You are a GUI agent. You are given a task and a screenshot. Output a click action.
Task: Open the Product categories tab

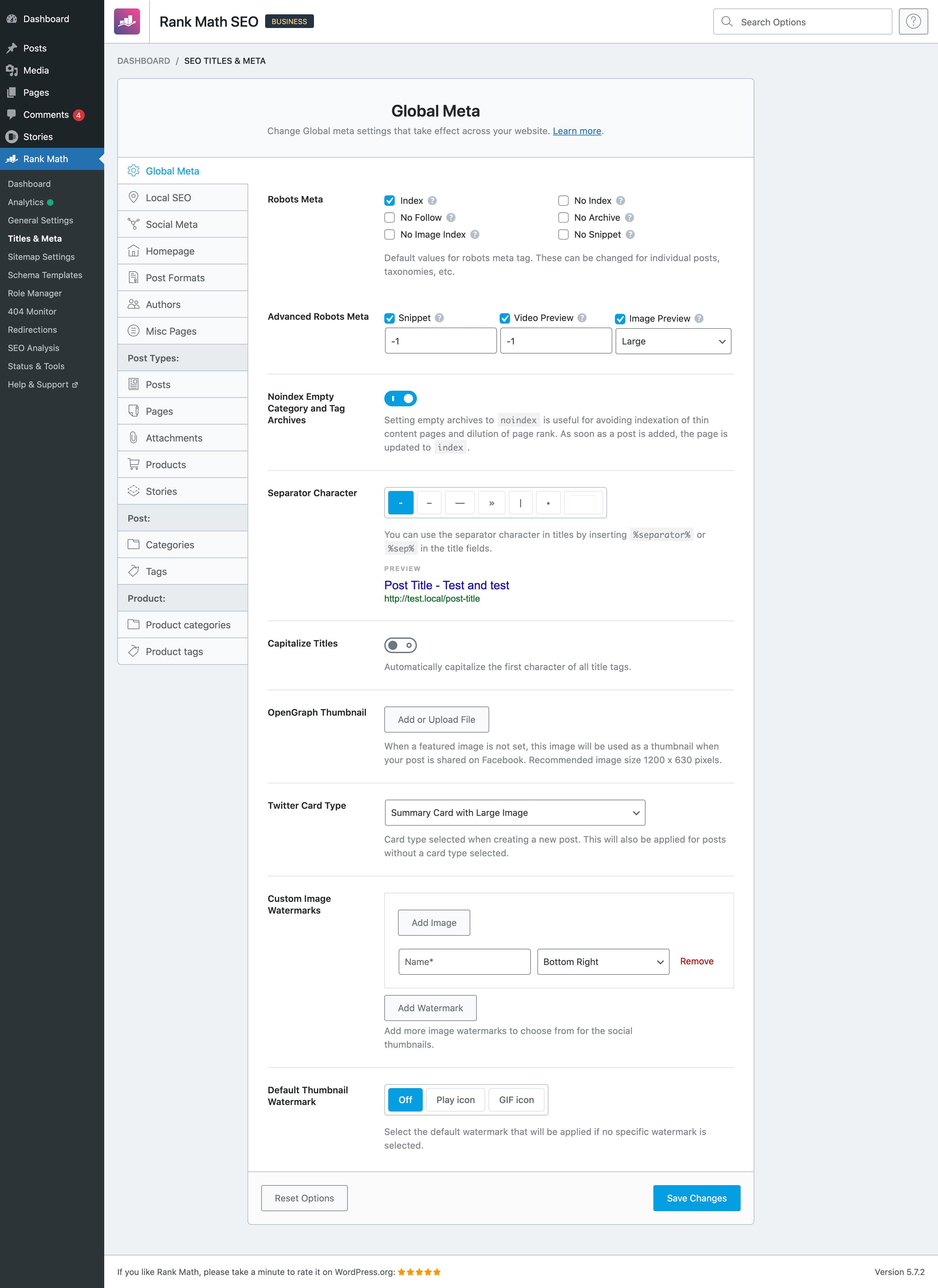click(182, 625)
